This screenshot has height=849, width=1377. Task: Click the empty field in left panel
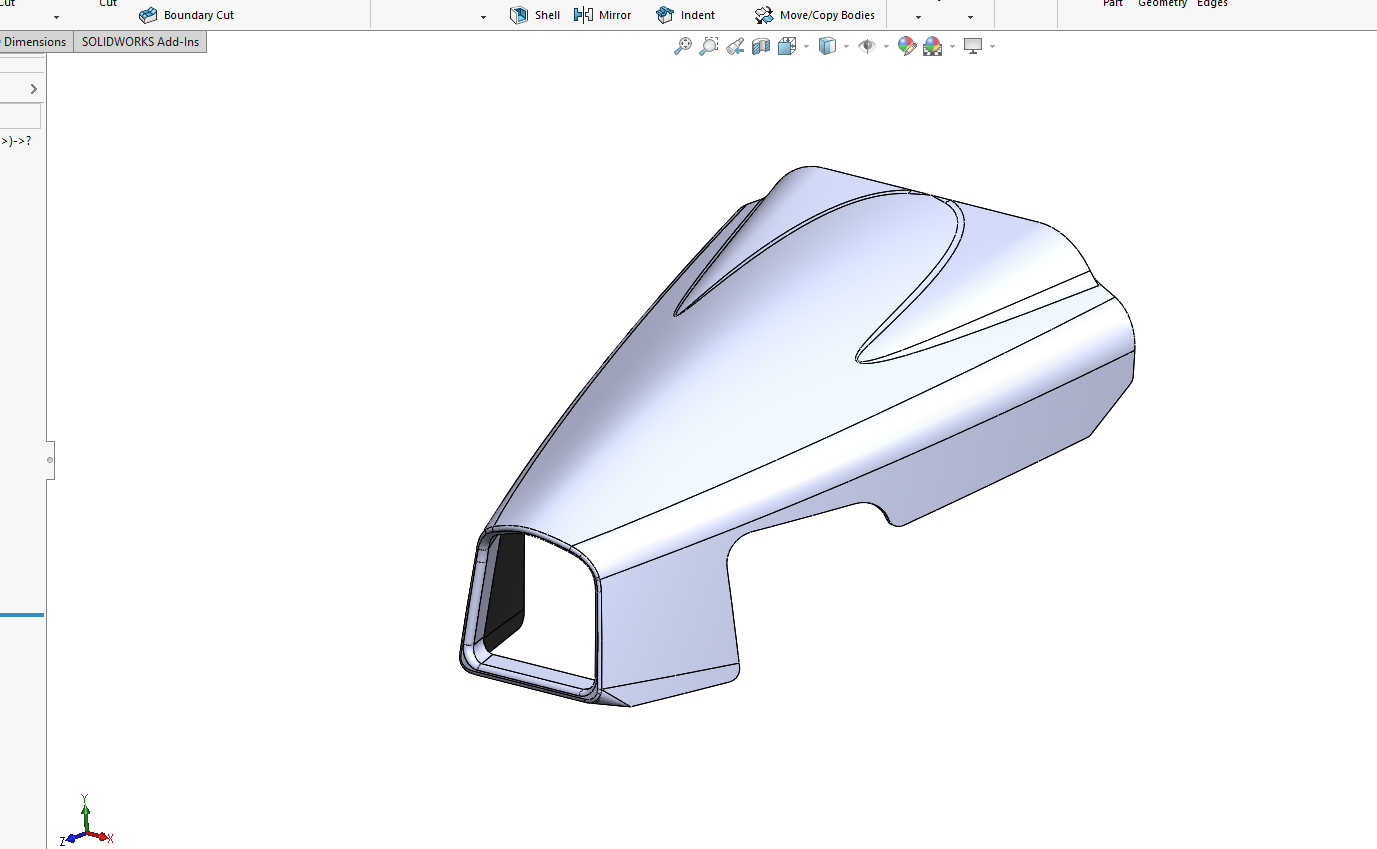click(x=20, y=116)
